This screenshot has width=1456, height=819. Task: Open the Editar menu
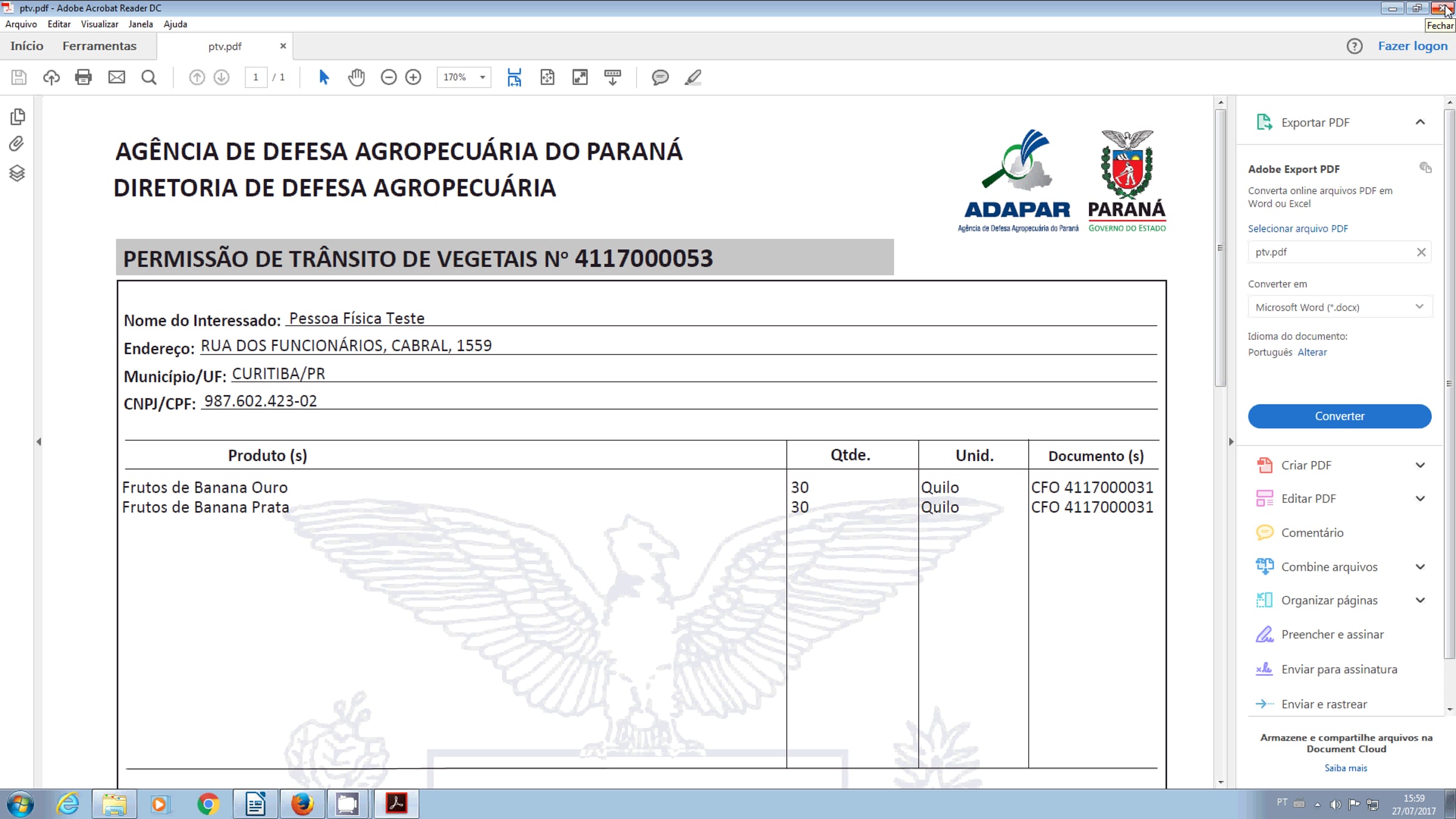click(x=59, y=24)
